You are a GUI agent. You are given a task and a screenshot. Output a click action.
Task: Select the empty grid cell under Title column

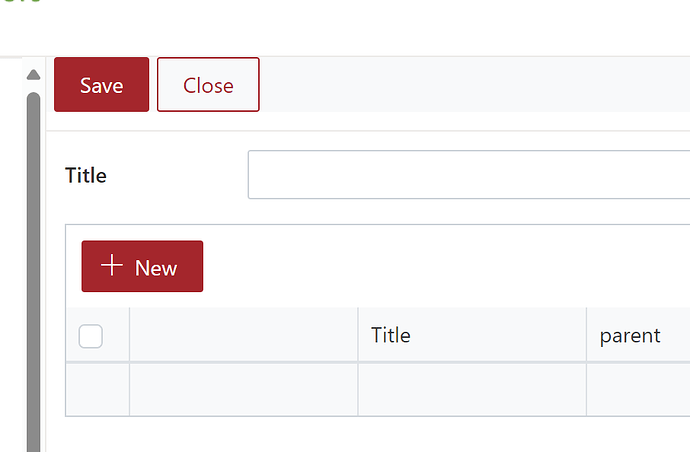tap(471, 388)
